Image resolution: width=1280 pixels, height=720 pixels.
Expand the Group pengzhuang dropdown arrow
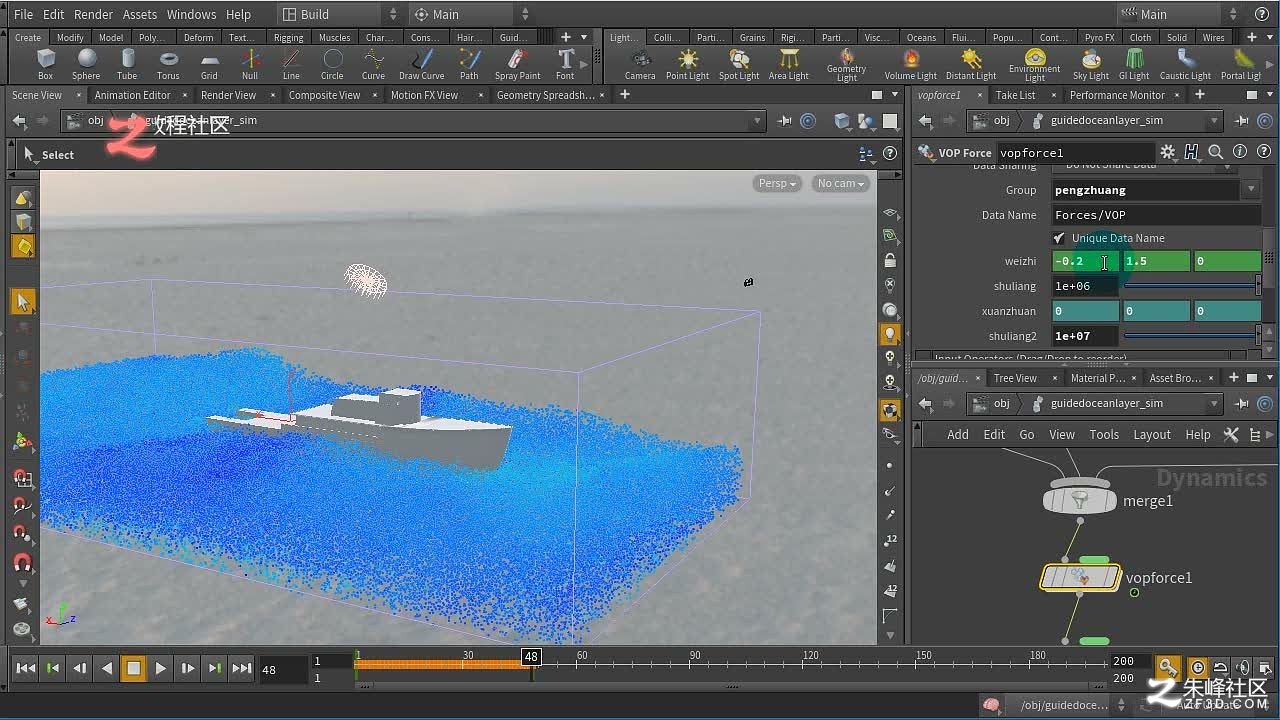click(x=1251, y=190)
